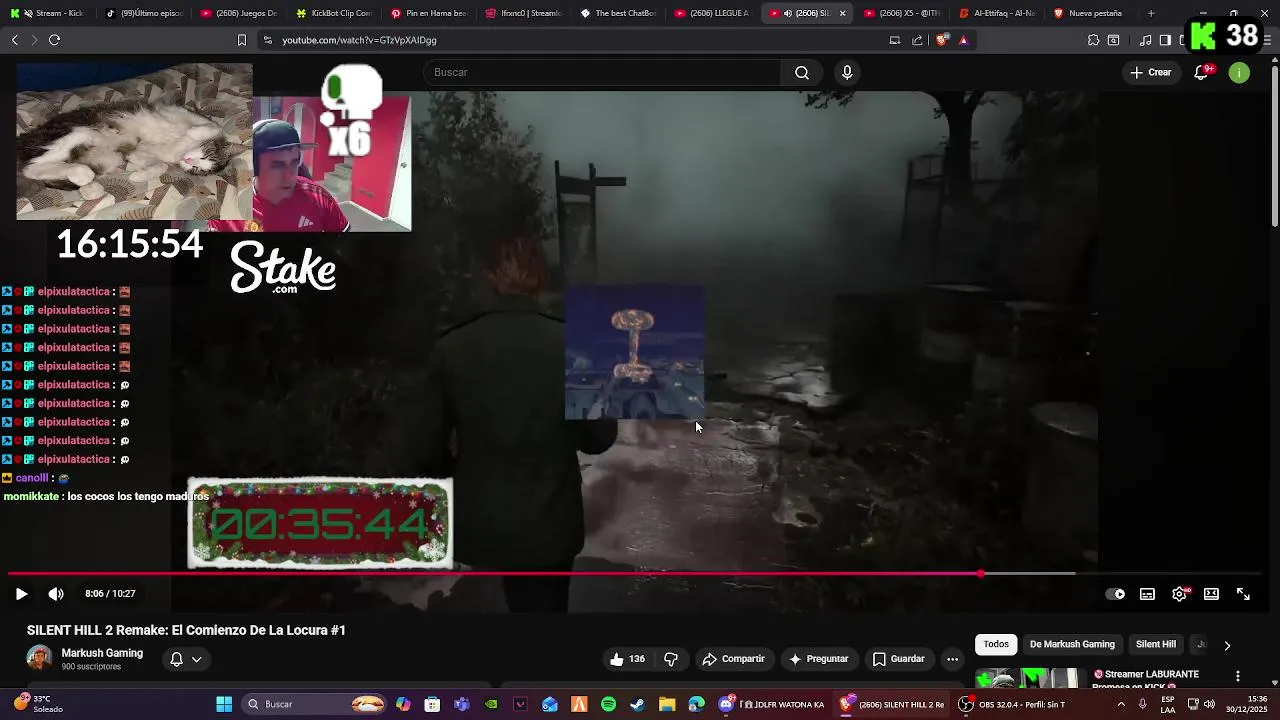Screen dimensions: 1280x720
Task: Play the paused YouTube video
Action: coord(21,594)
